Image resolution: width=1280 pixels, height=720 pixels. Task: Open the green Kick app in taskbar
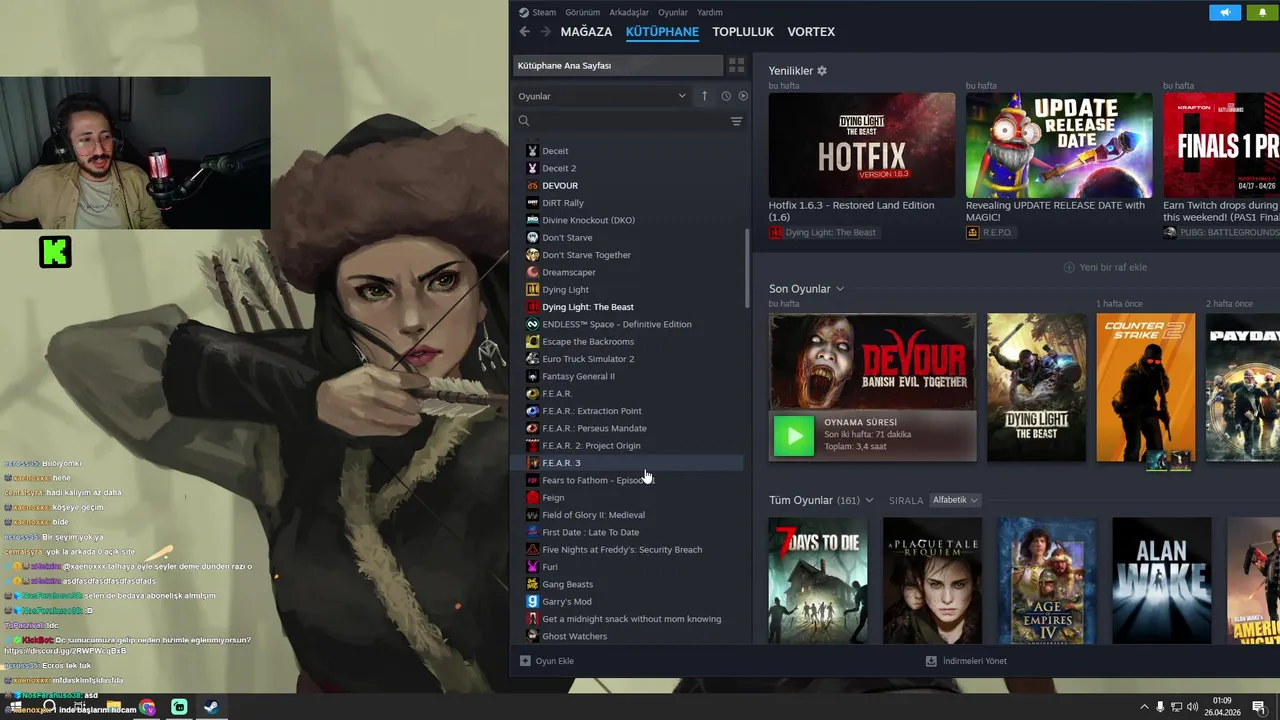tap(179, 707)
